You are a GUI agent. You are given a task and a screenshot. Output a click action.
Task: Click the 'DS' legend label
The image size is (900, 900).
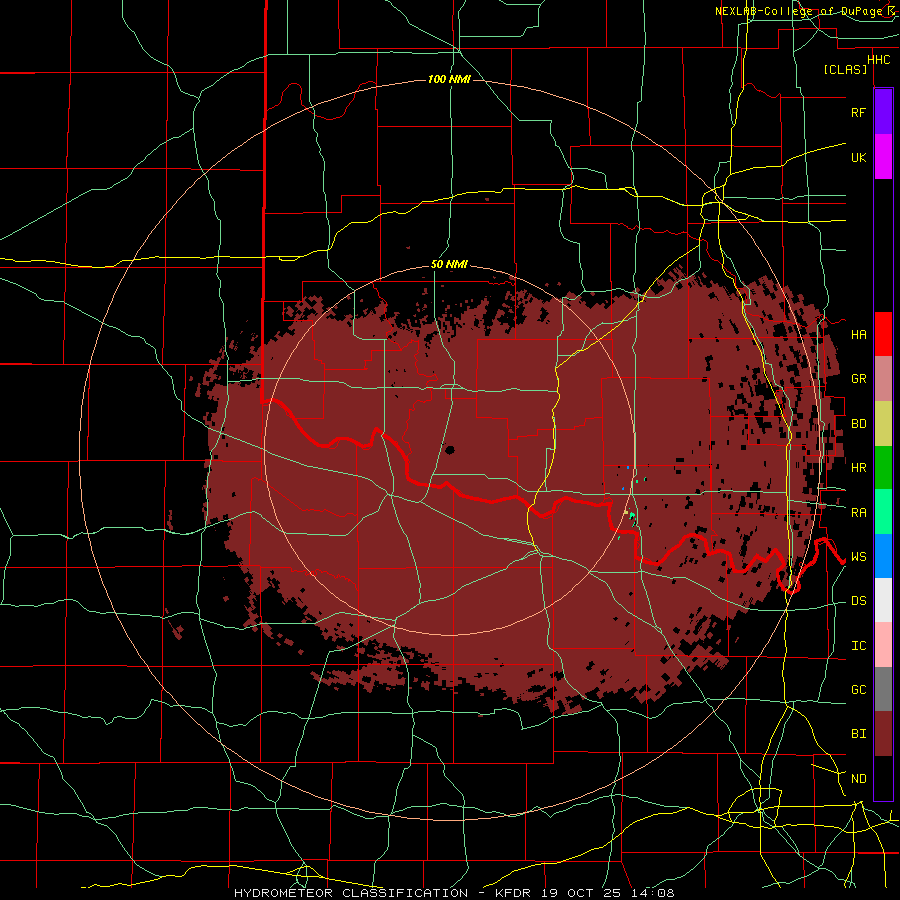click(x=858, y=601)
